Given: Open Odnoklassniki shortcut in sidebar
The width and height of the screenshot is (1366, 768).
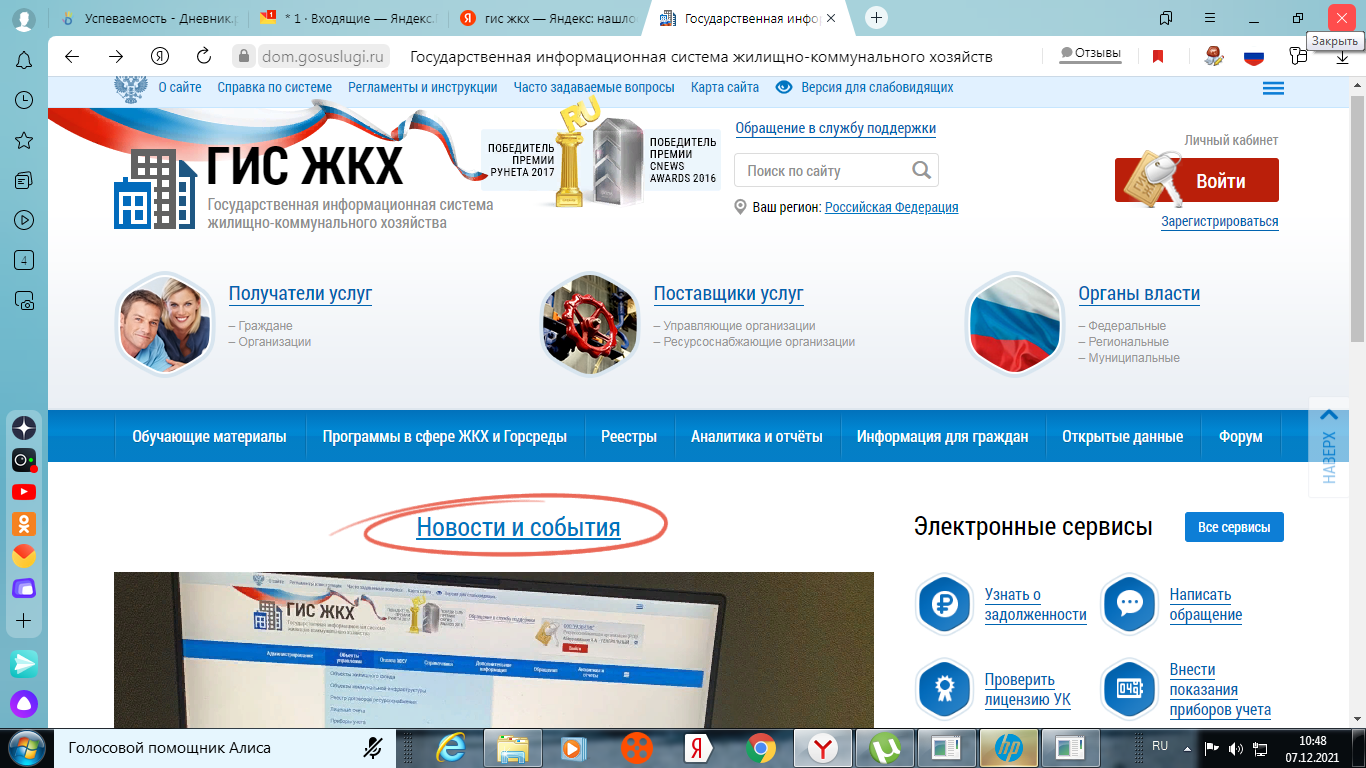Looking at the screenshot, I should pos(24,523).
